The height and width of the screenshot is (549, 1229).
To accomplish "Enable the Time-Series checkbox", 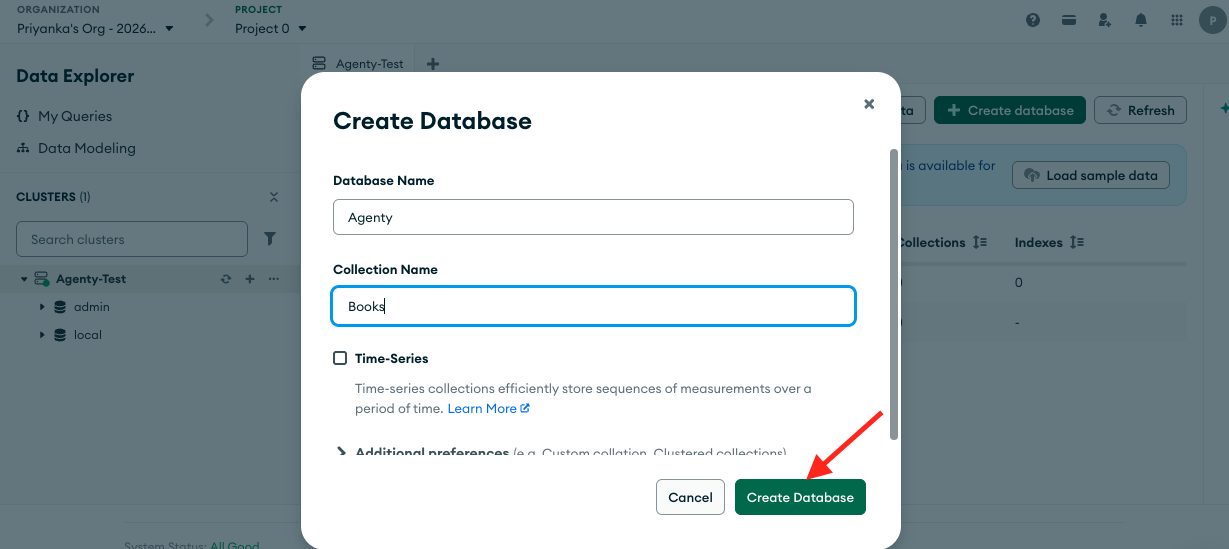I will [x=340, y=358].
